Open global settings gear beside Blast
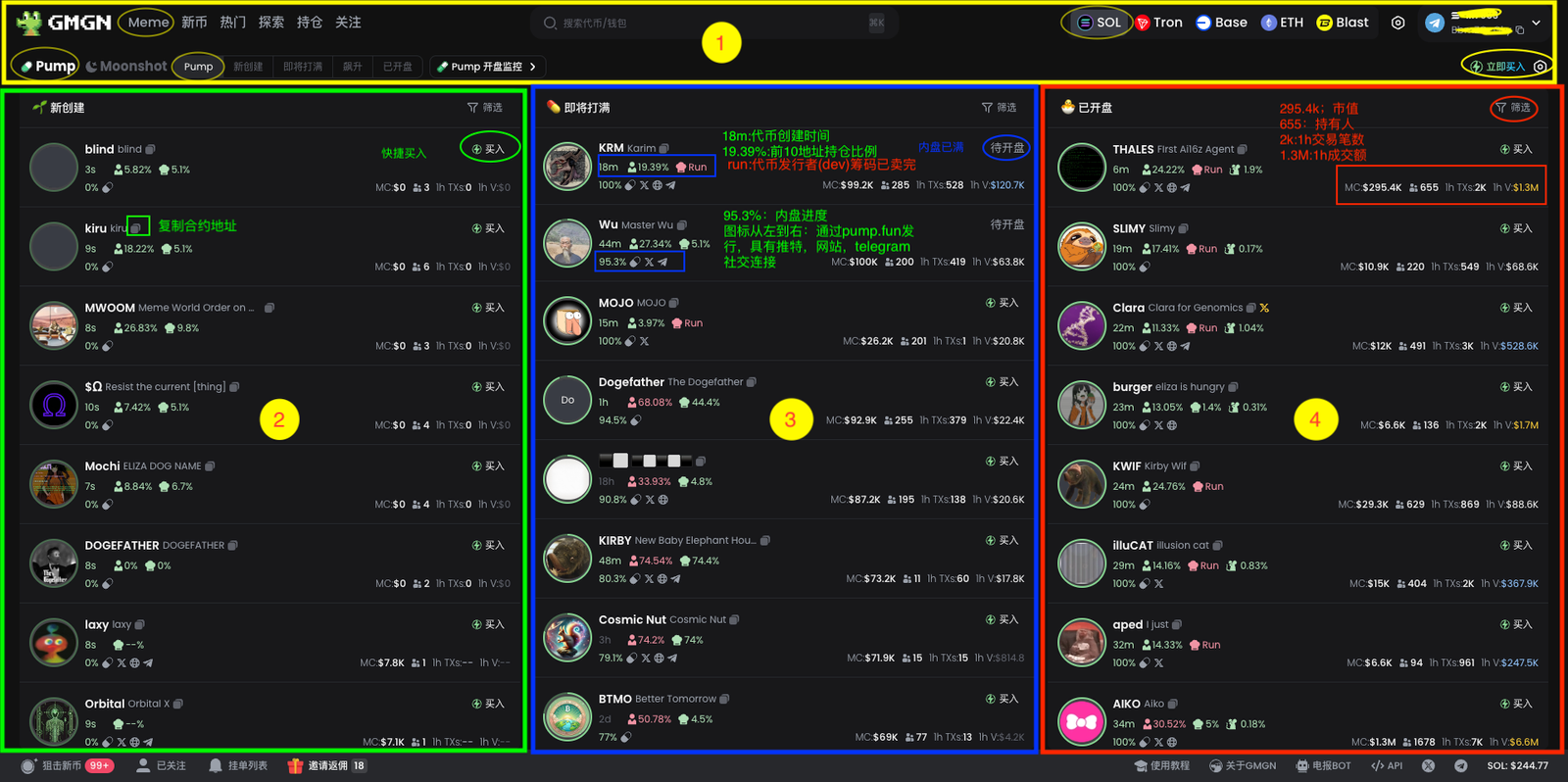 pos(1398,23)
